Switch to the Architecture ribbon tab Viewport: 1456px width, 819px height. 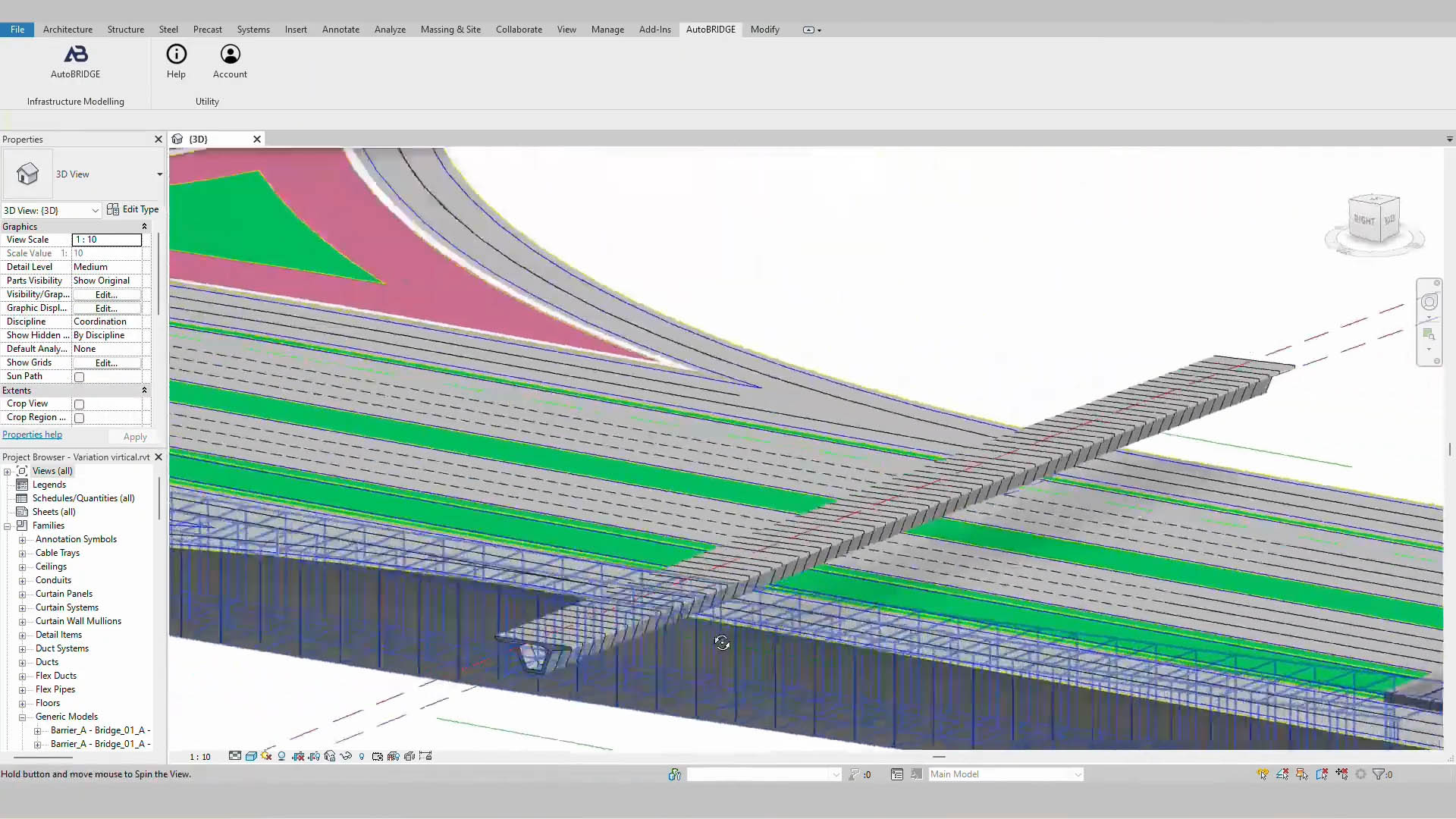point(67,30)
